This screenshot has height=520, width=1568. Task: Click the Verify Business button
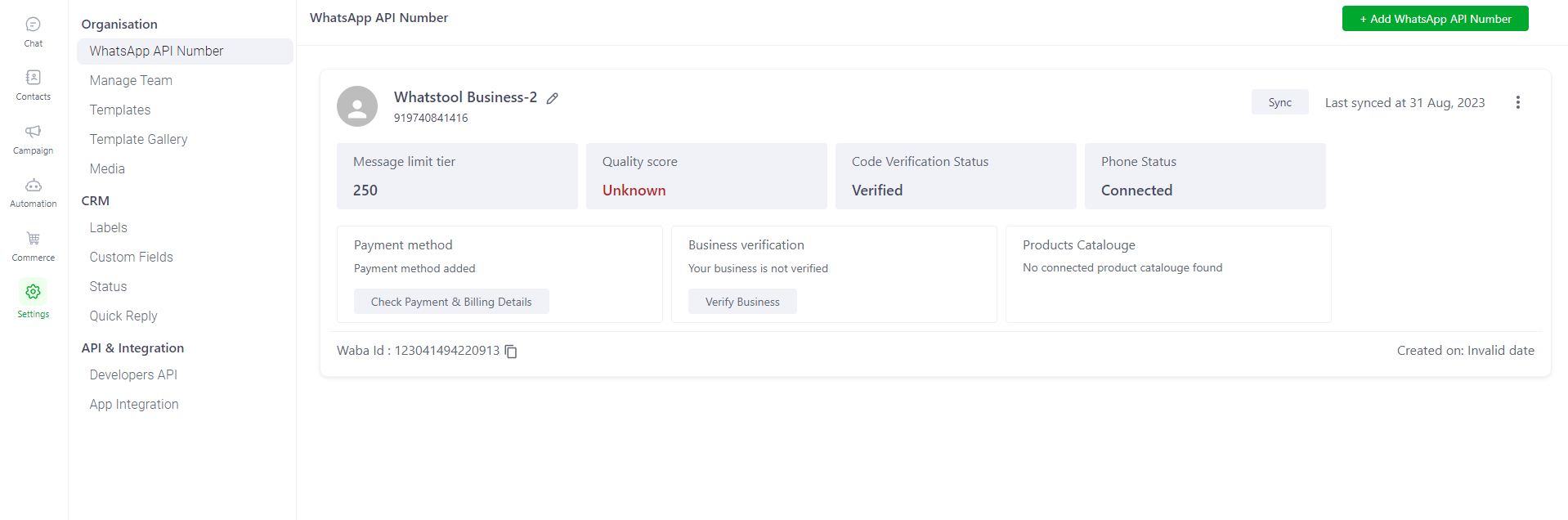click(742, 302)
